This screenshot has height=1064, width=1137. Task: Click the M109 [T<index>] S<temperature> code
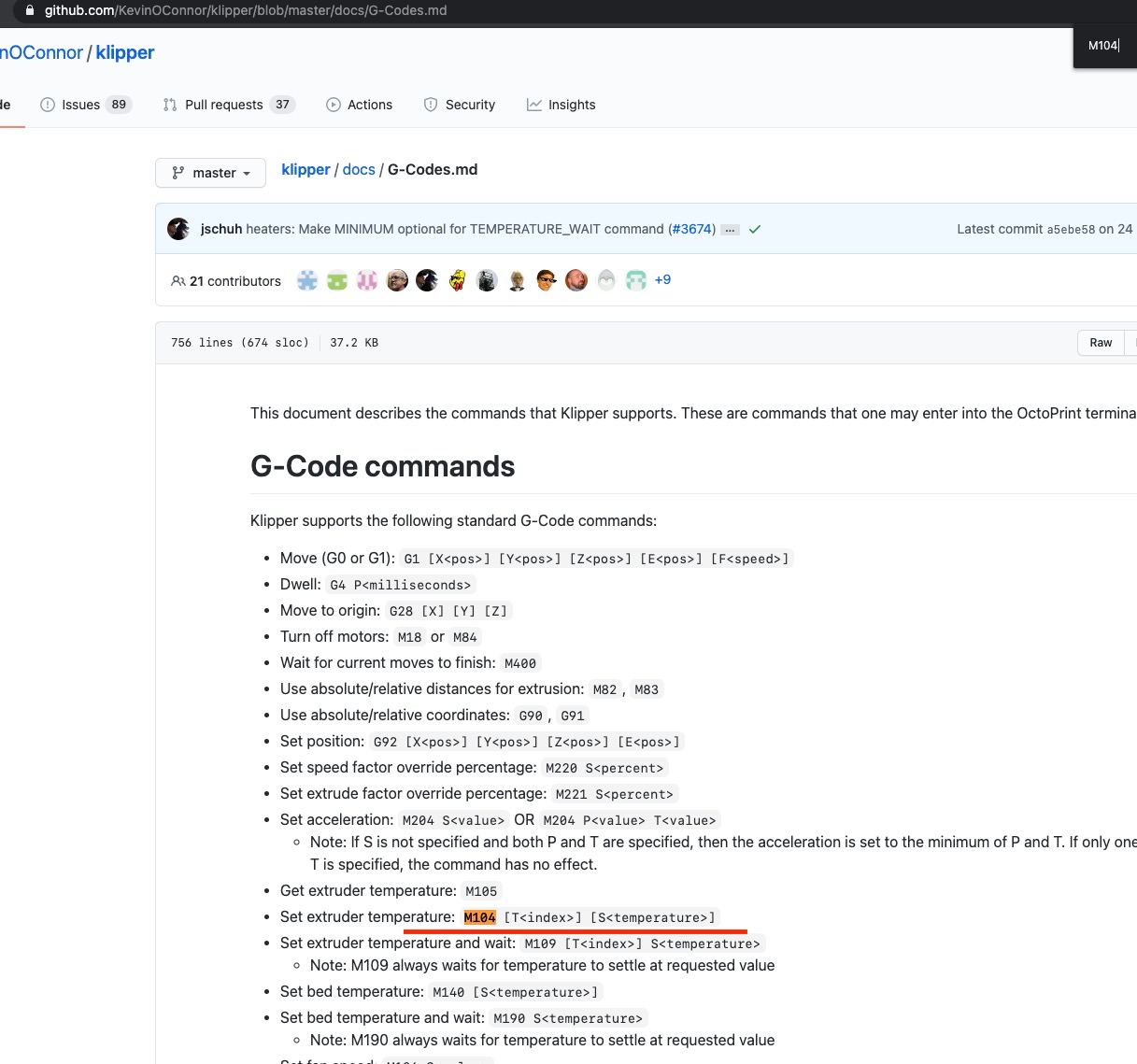(x=642, y=943)
